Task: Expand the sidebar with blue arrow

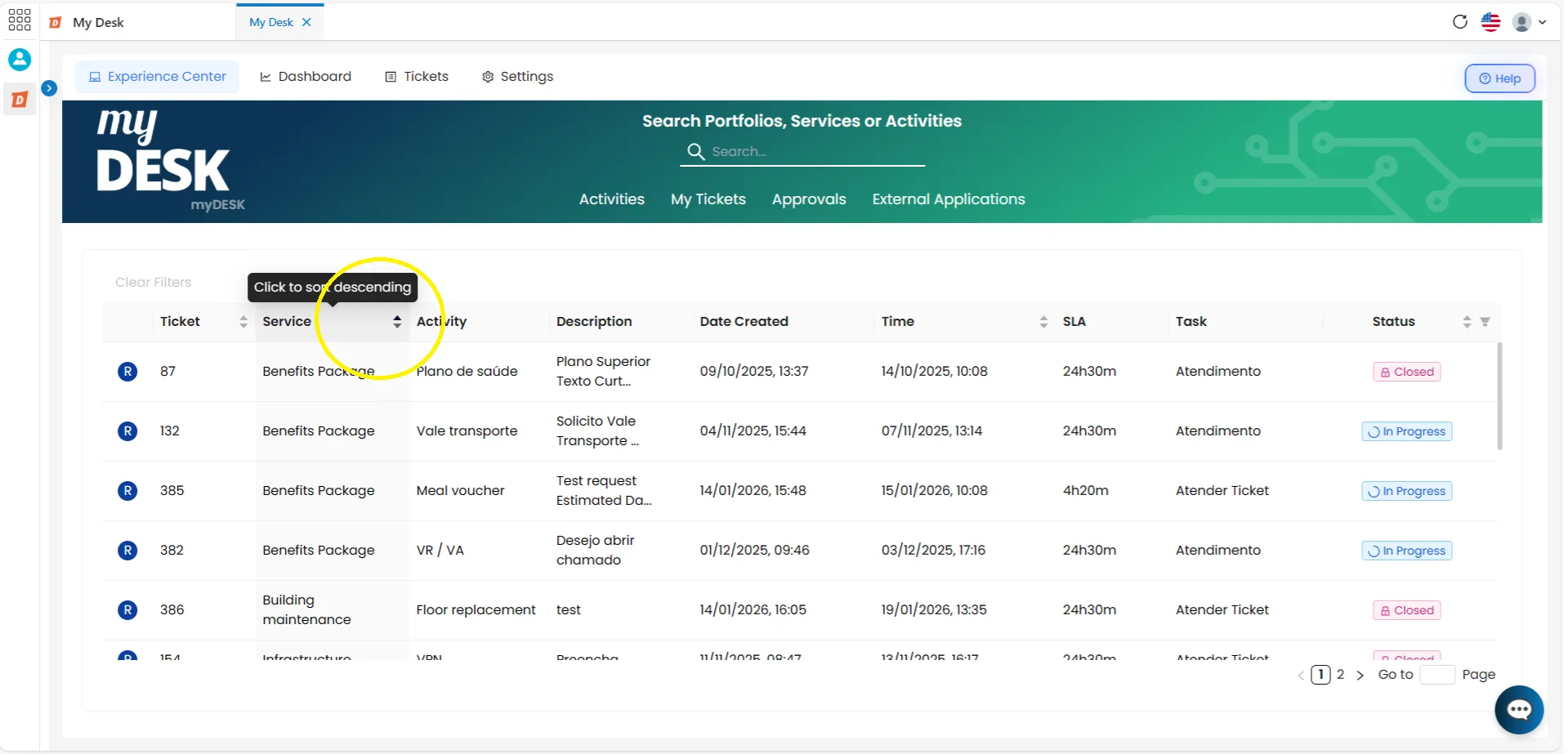Action: pyautogui.click(x=49, y=88)
